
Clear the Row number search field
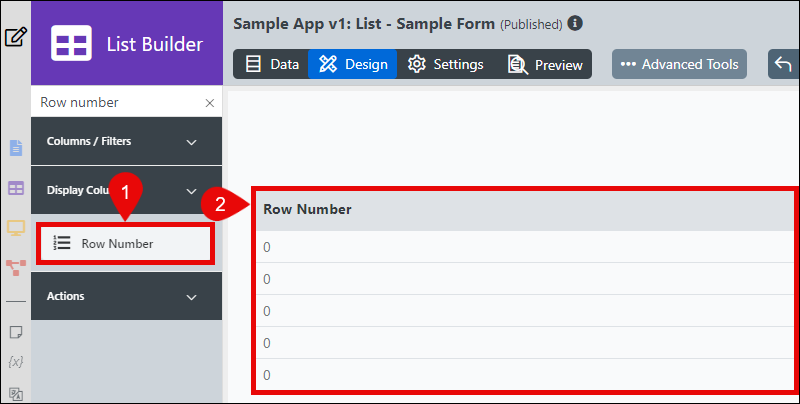click(209, 103)
